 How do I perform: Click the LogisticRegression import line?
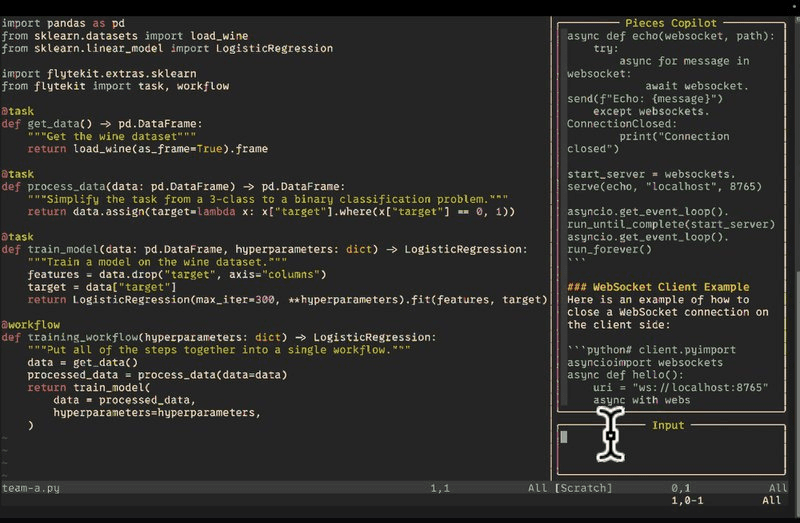tap(167, 48)
